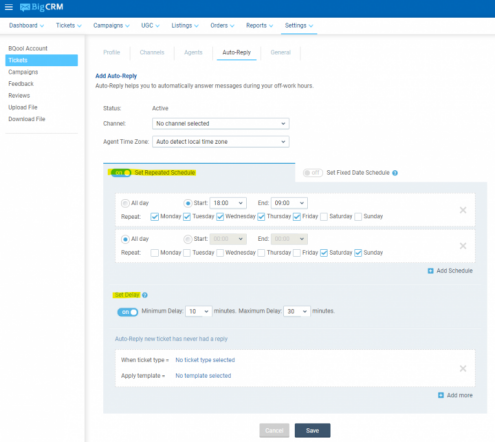Open the hamburger menu icon
This screenshot has width=495, height=442.
(x=9, y=7)
